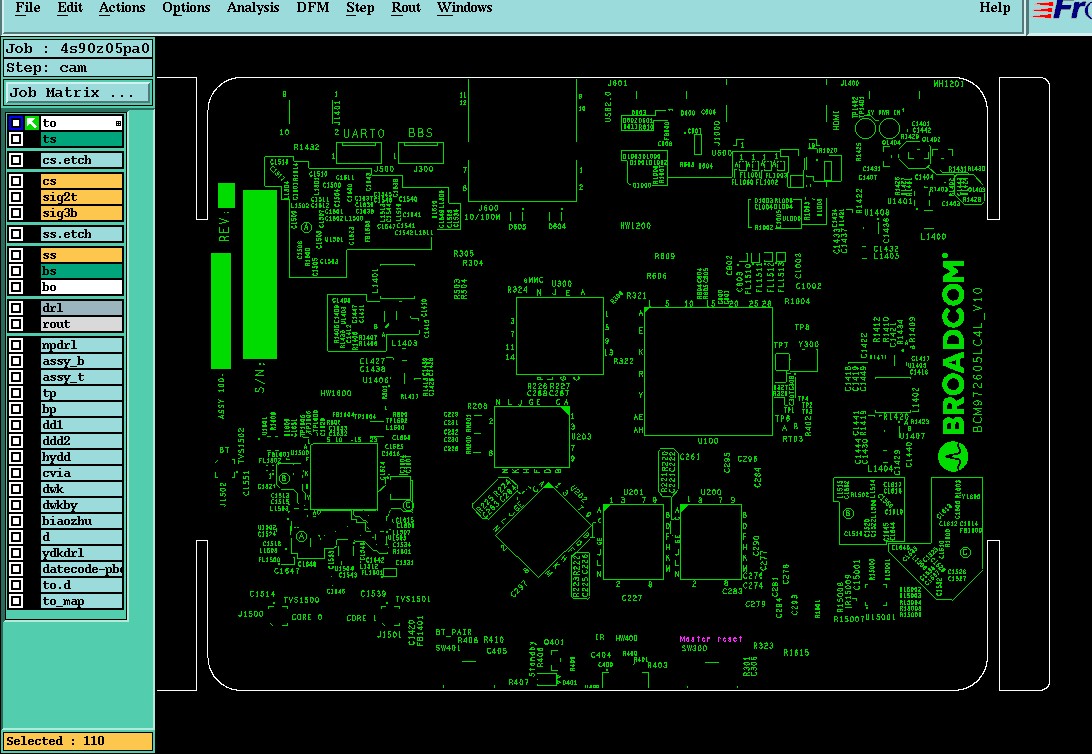The height and width of the screenshot is (754, 1092).
Task: Open the Options menu
Action: [186, 8]
